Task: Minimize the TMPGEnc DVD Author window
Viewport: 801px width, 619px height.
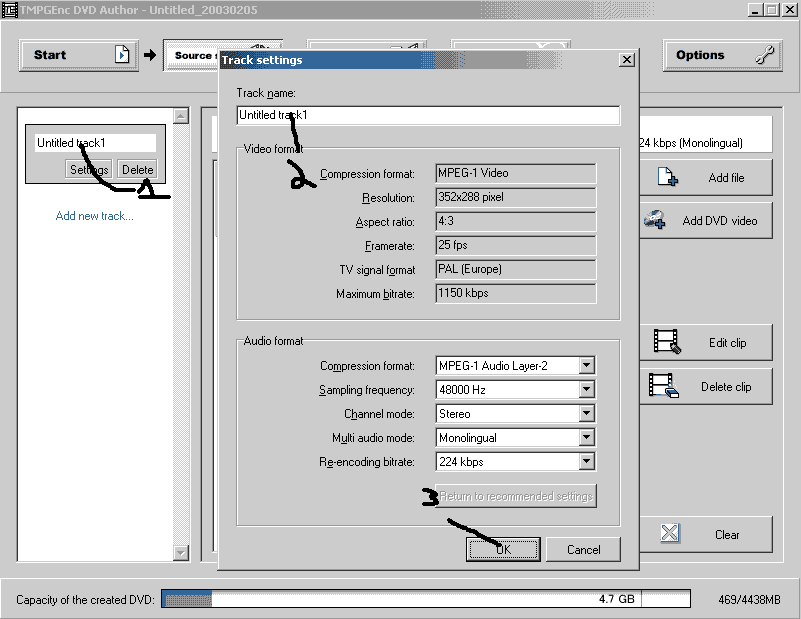Action: (x=755, y=10)
